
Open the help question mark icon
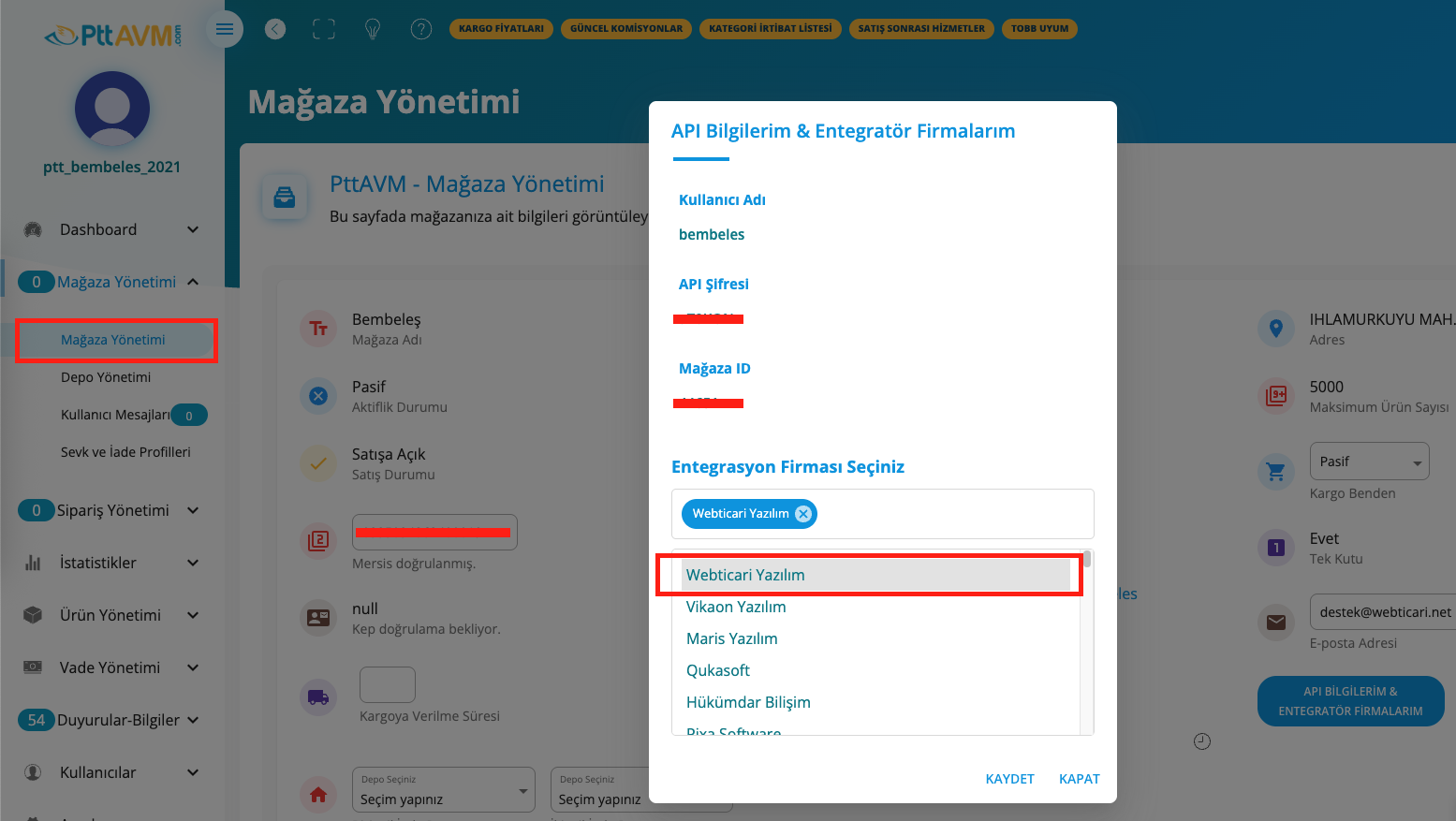421,29
